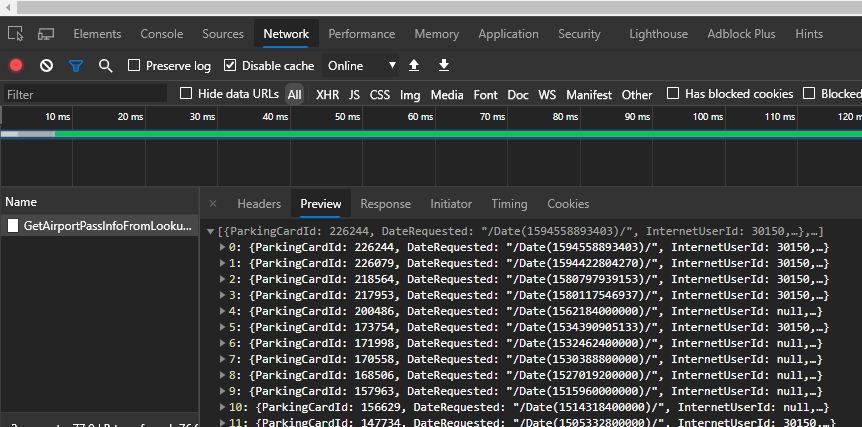The height and width of the screenshot is (427, 862).
Task: Open the Response tab
Action: pos(385,204)
